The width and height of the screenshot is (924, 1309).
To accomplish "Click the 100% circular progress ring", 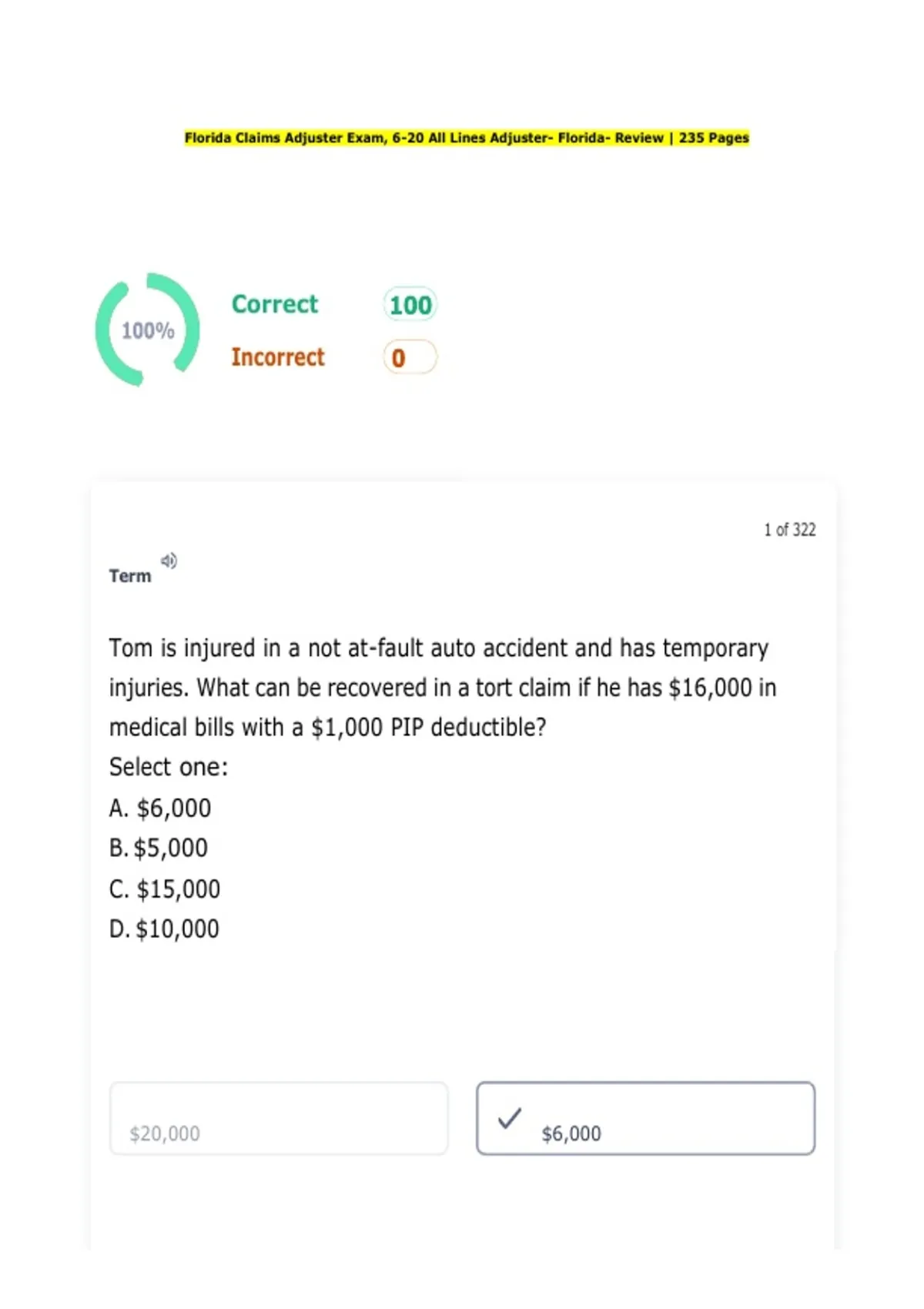I will coord(147,330).
